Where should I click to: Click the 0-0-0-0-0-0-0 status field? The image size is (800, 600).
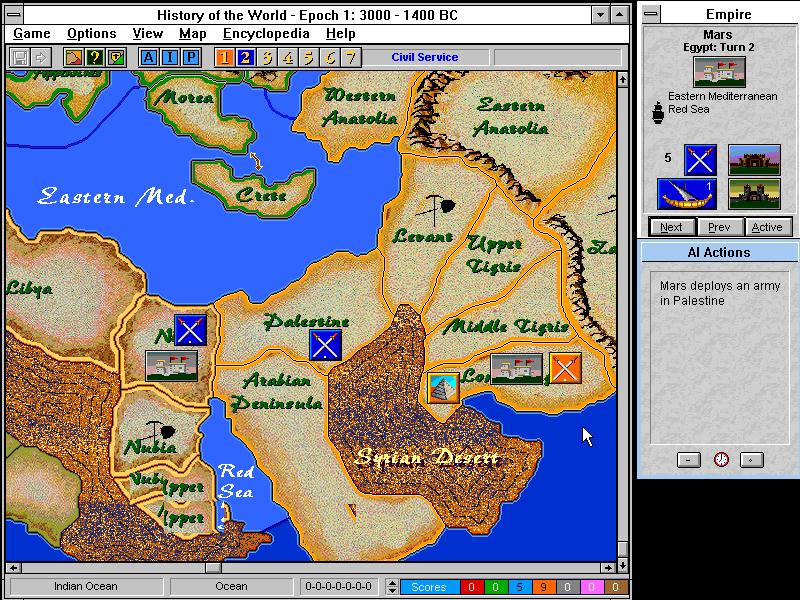point(338,587)
